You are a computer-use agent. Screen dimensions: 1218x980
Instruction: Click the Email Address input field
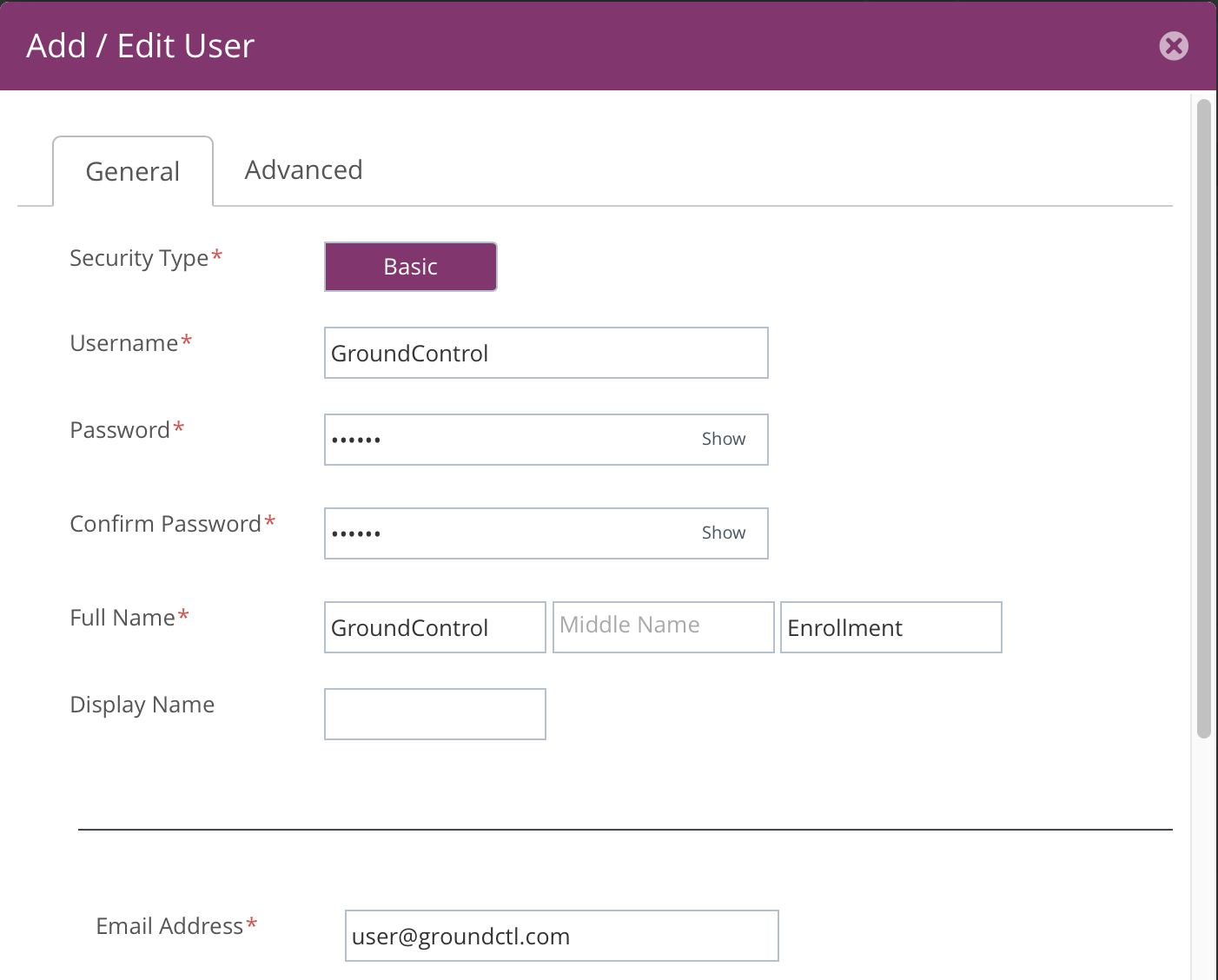561,936
